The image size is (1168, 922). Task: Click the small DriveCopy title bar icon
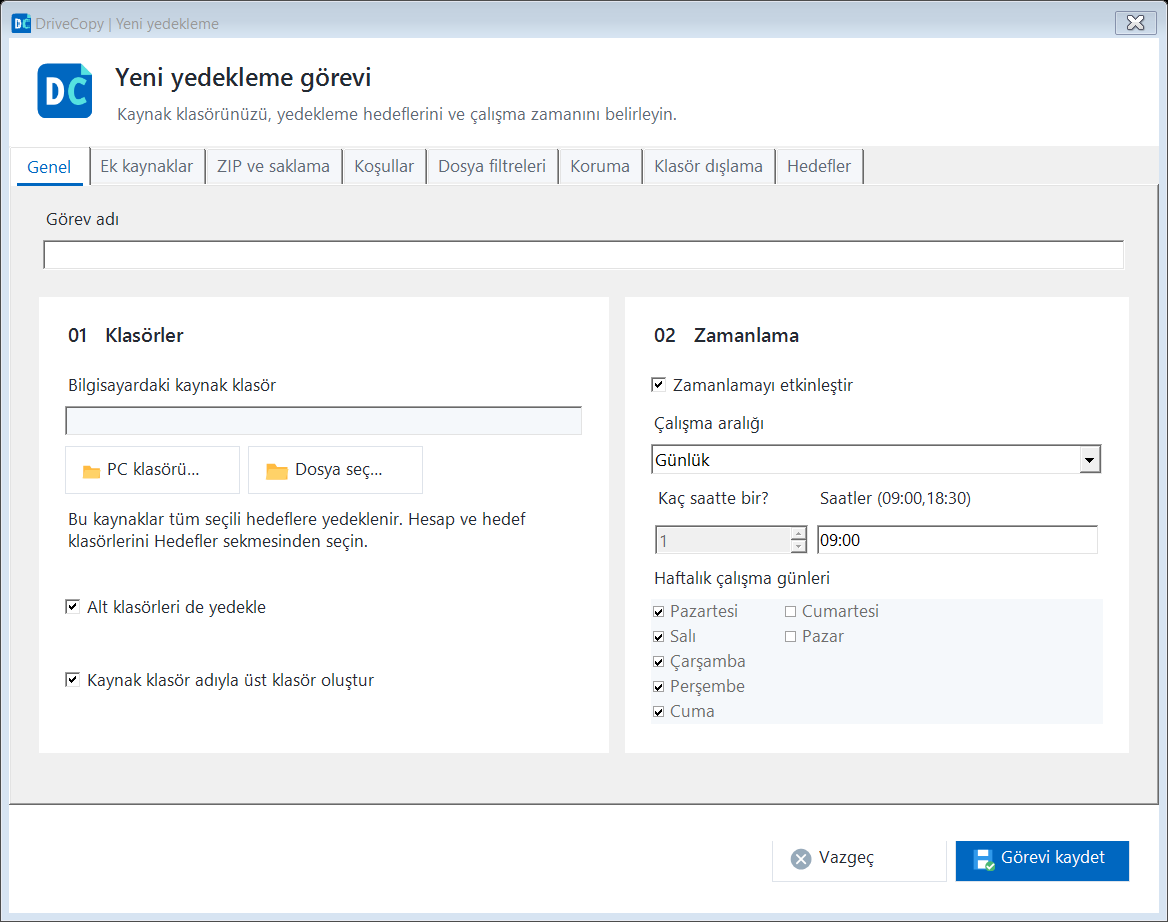22,23
